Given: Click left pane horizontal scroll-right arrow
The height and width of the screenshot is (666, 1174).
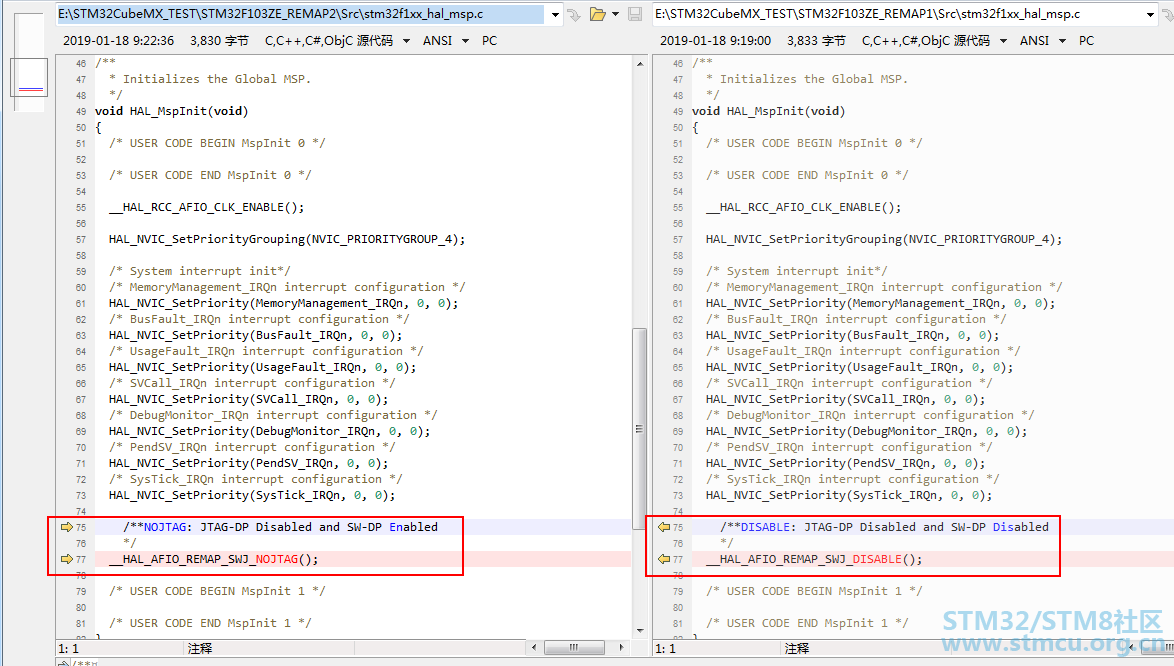Looking at the screenshot, I should (621, 647).
